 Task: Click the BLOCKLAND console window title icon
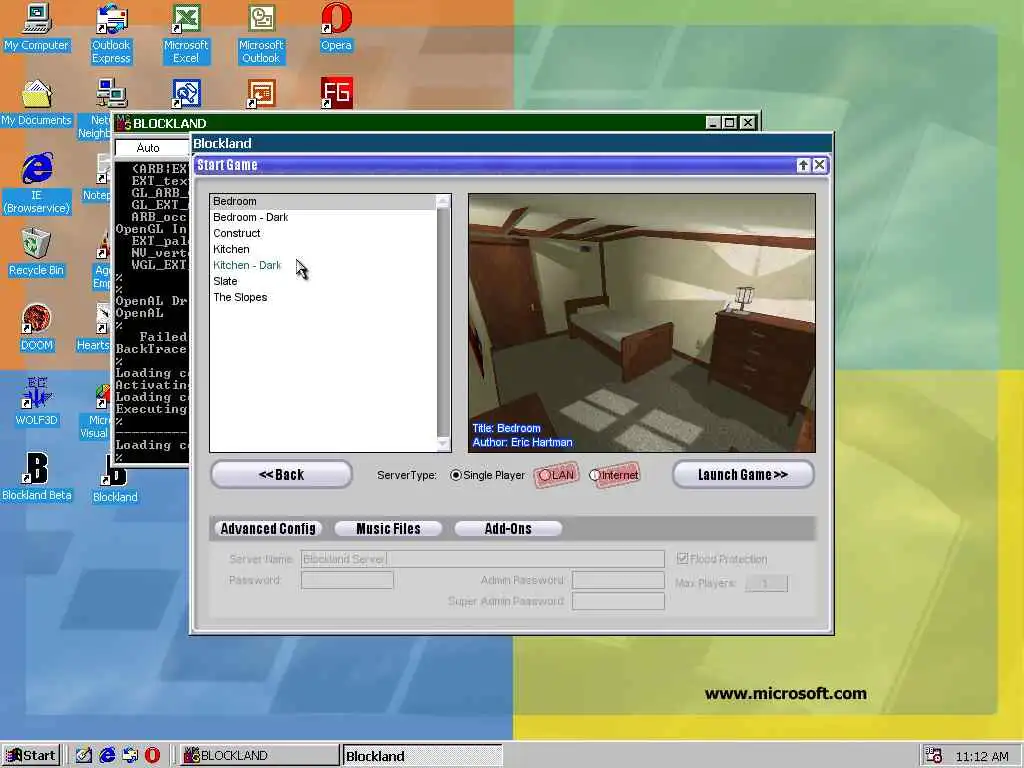coord(123,123)
